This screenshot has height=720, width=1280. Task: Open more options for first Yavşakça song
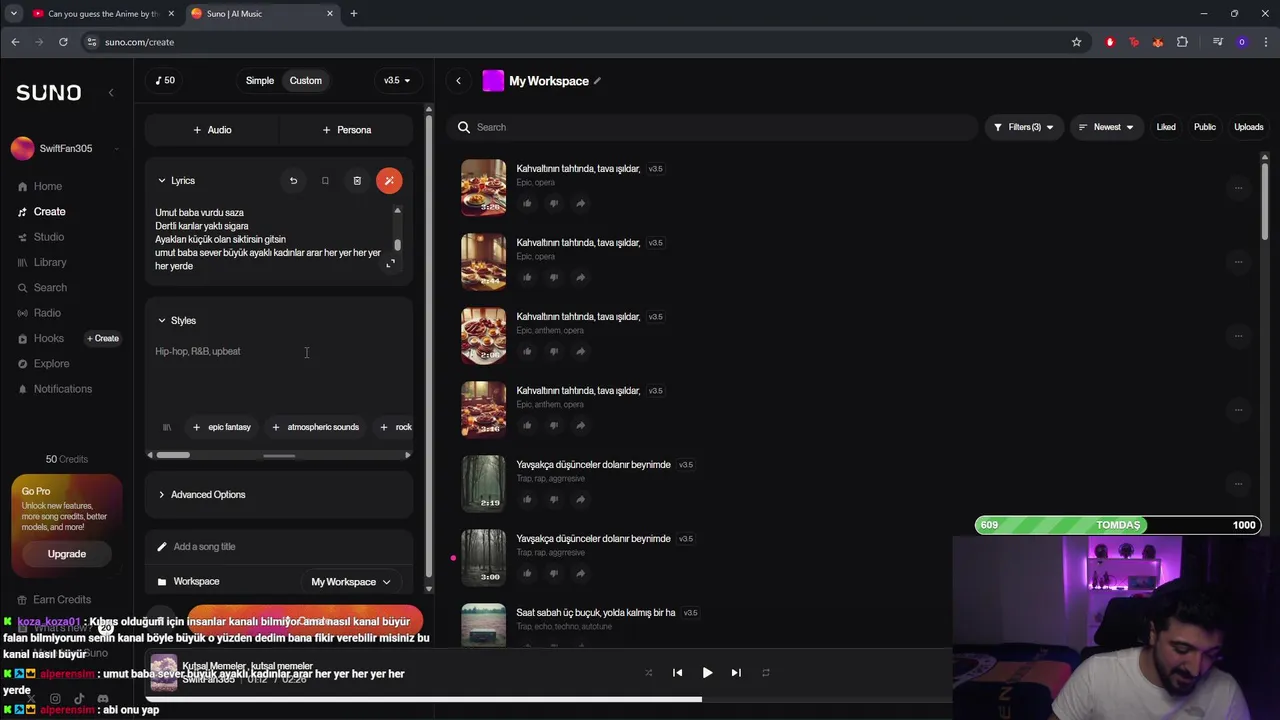pyautogui.click(x=1238, y=484)
